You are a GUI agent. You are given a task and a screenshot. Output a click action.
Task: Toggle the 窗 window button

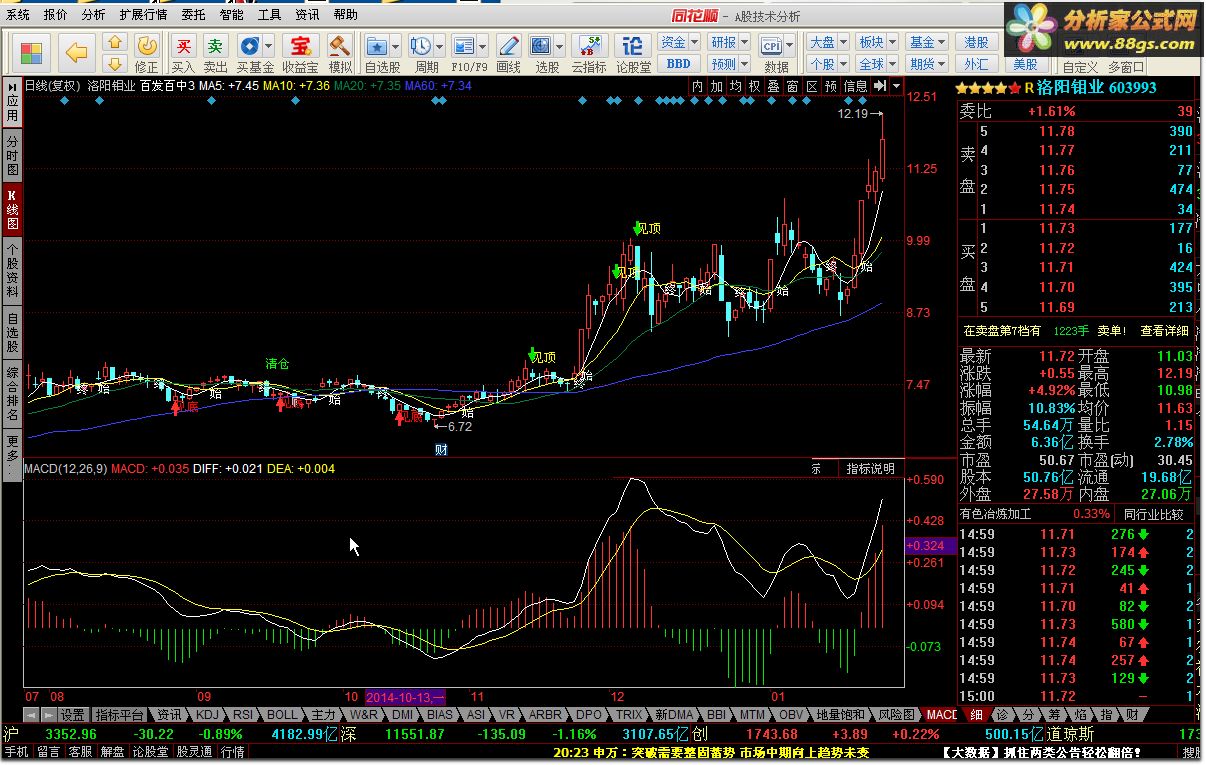point(793,86)
